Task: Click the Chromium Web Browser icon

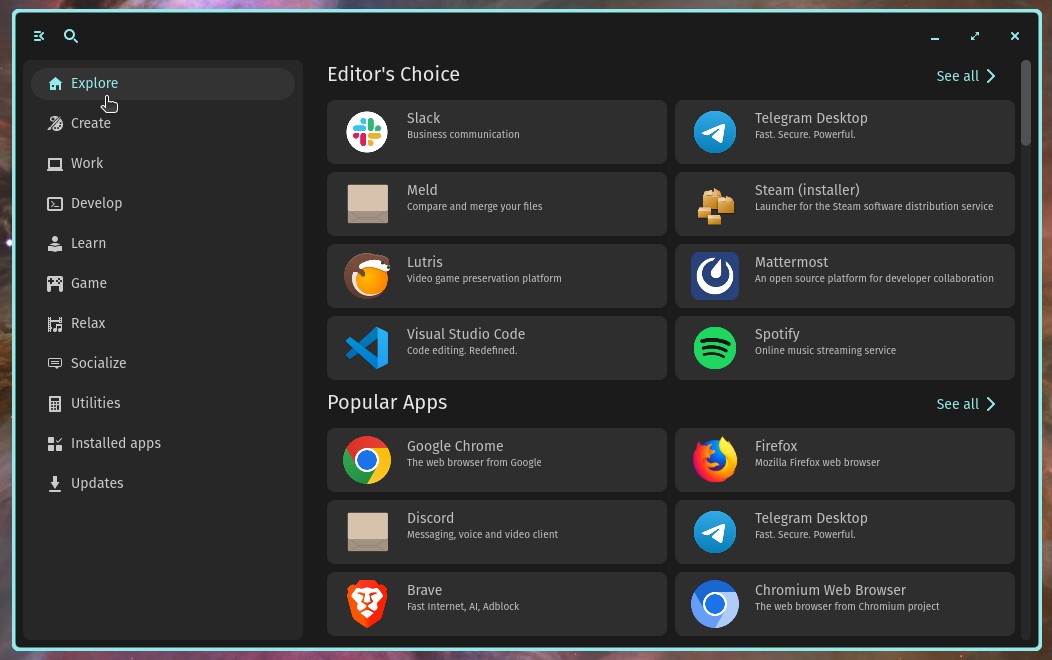Action: (715, 604)
